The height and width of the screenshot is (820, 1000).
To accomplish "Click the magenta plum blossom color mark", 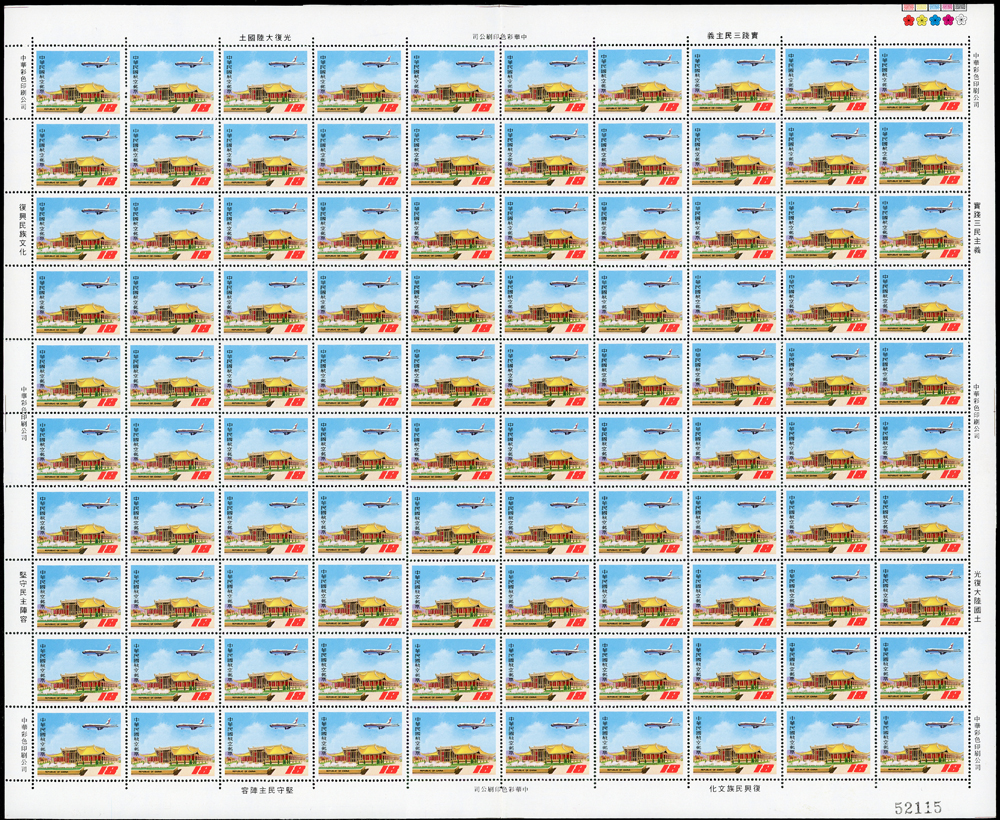I will [x=948, y=19].
